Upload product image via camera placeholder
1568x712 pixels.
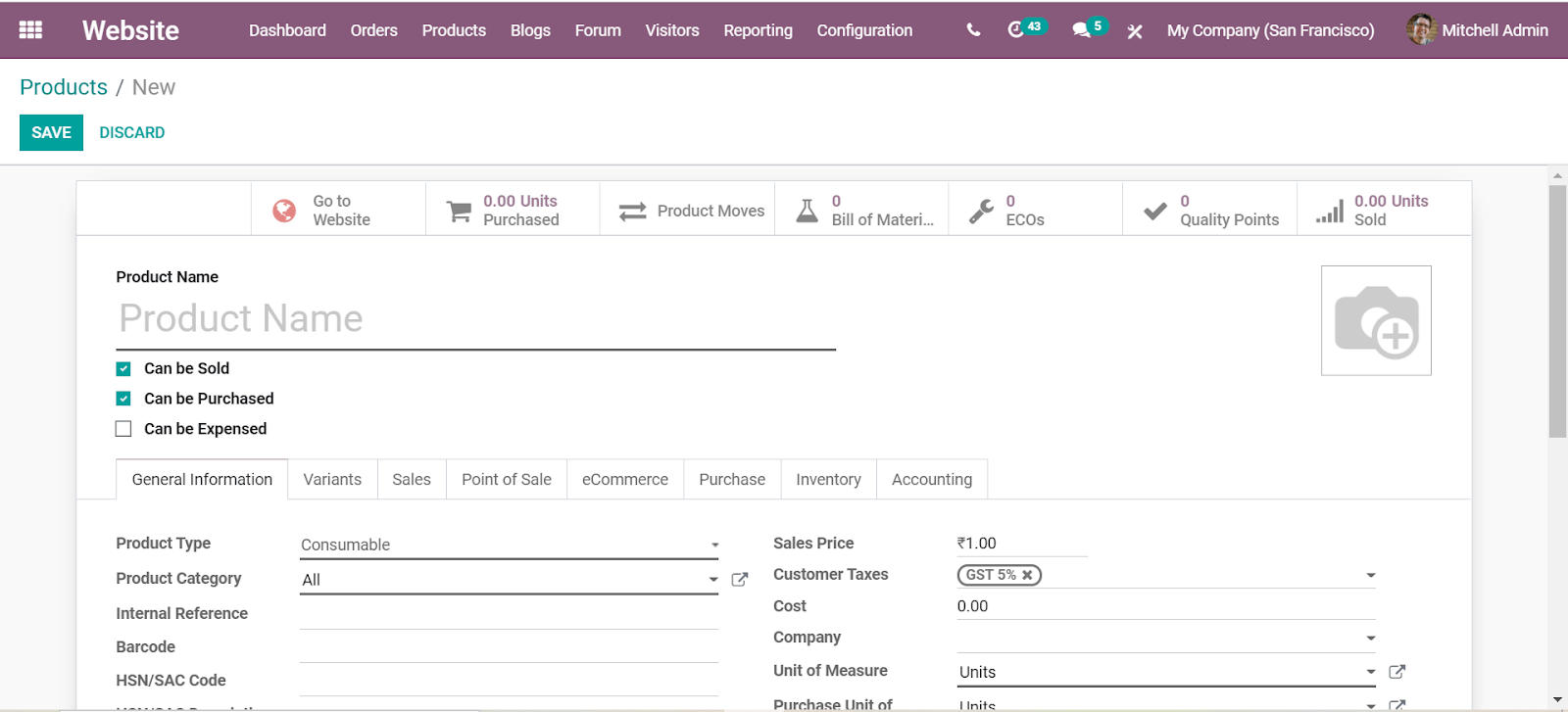click(x=1376, y=320)
